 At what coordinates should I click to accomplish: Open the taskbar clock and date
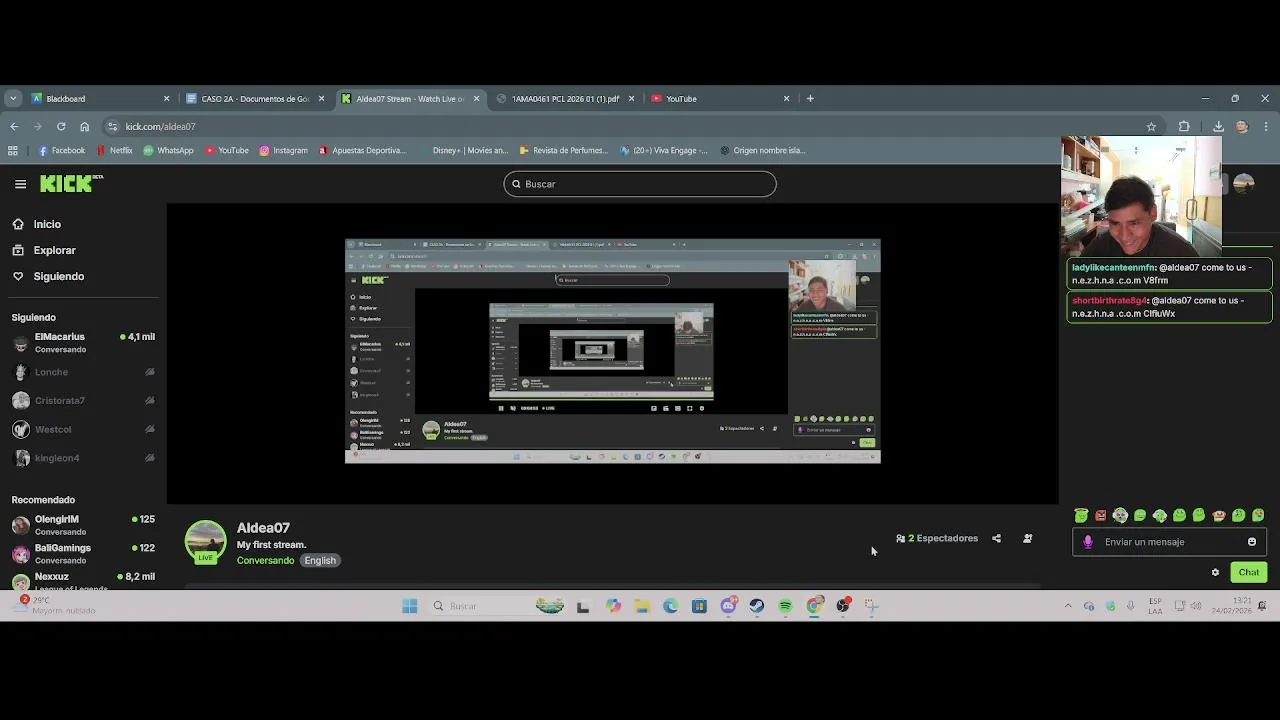[1233, 606]
